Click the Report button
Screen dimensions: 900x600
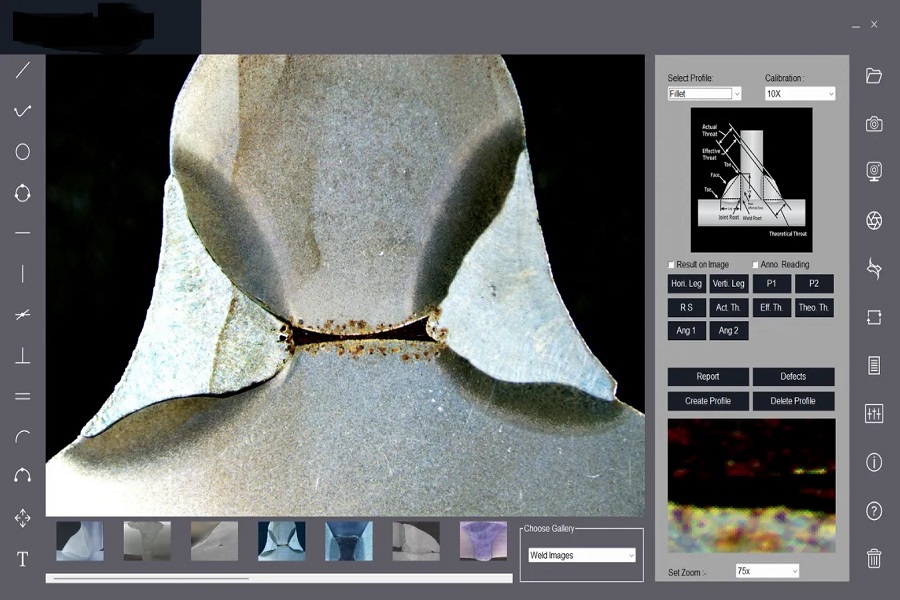(708, 377)
